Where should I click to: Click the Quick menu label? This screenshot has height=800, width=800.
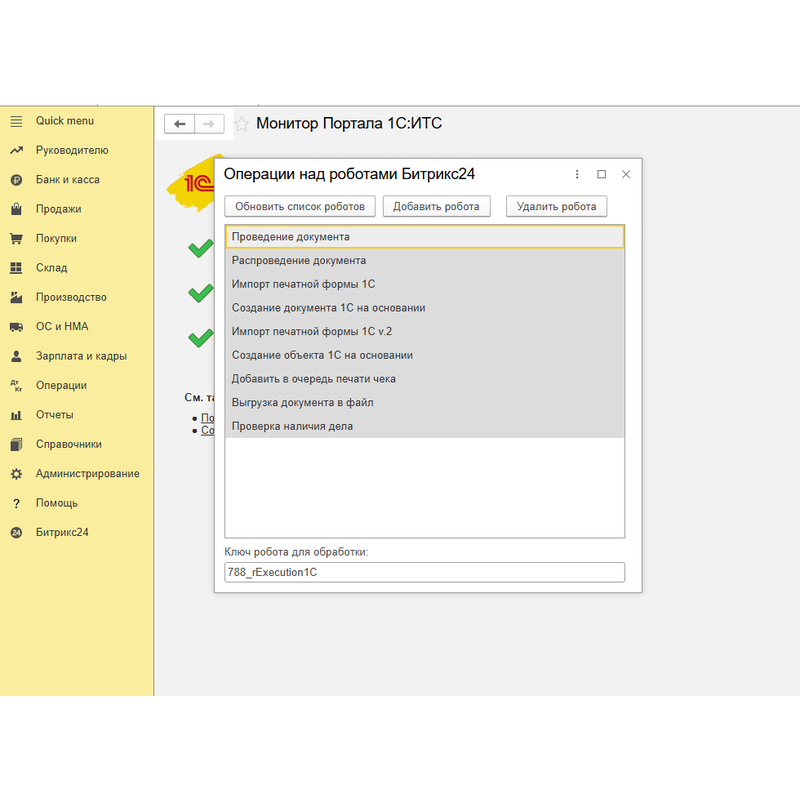coord(65,121)
